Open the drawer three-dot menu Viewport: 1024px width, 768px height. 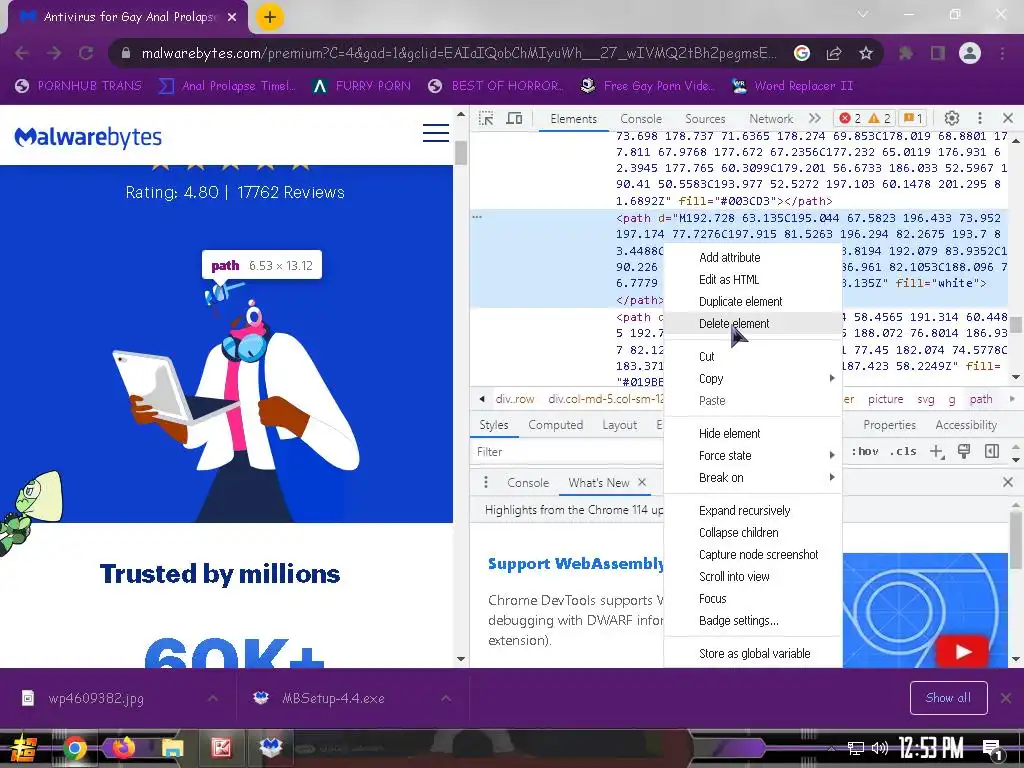(486, 482)
